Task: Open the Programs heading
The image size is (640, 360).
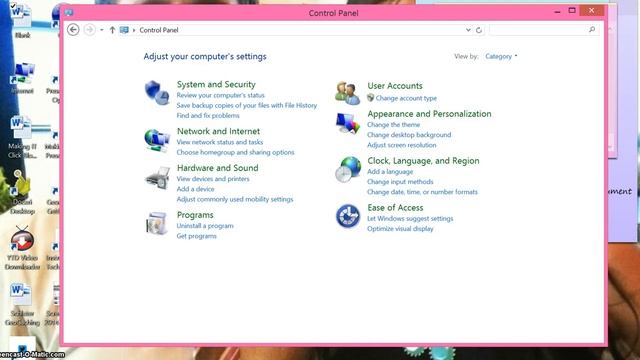Action: coord(195,215)
